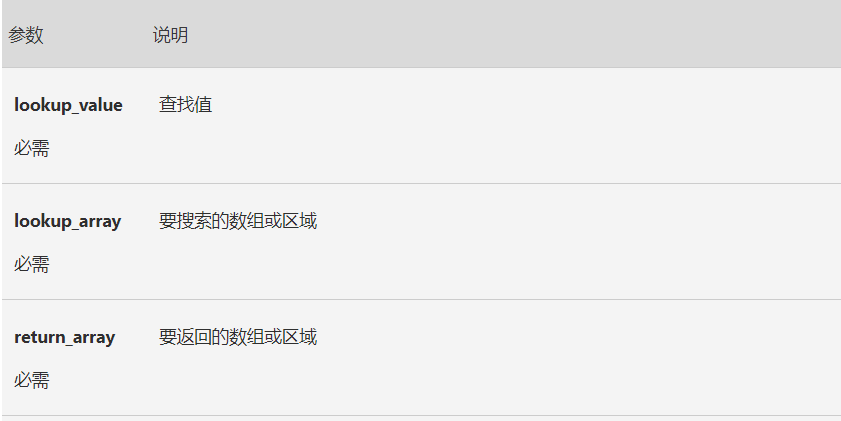Click divider line between lookup_array and return_array rows

click(420, 299)
